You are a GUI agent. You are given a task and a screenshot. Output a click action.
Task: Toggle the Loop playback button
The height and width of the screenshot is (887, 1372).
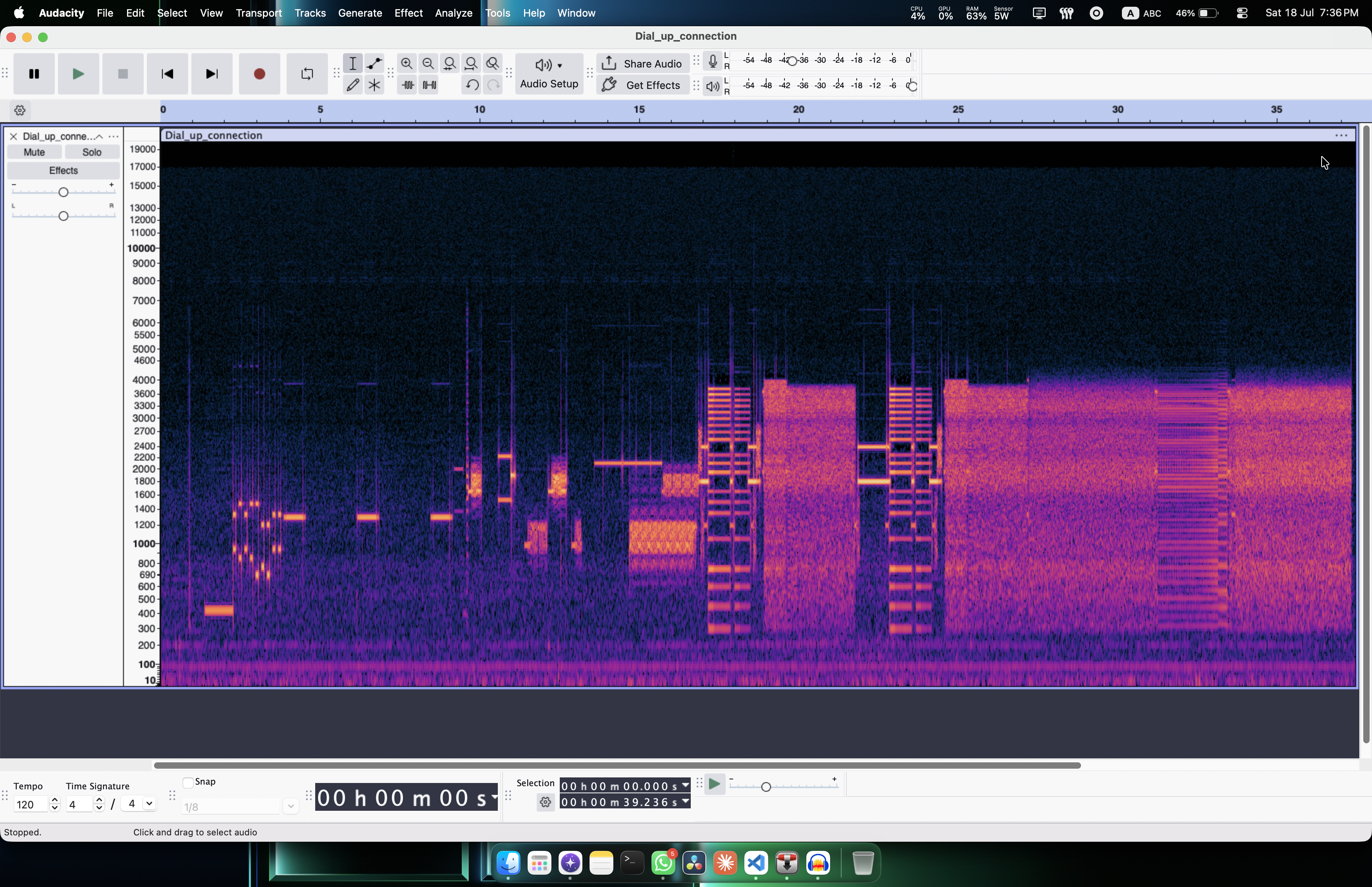(x=307, y=74)
